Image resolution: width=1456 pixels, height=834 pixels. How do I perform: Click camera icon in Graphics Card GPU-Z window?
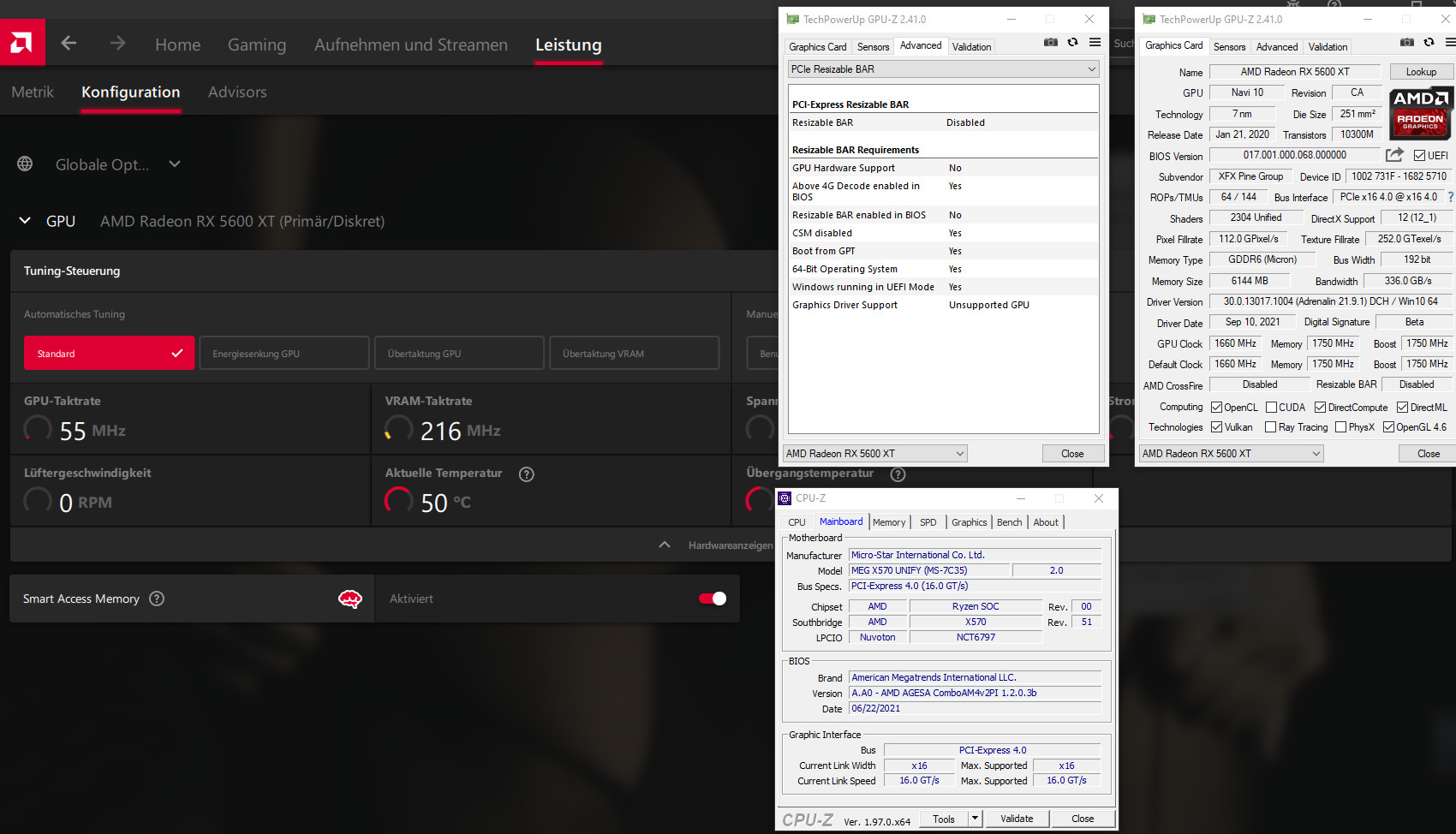click(x=1407, y=42)
